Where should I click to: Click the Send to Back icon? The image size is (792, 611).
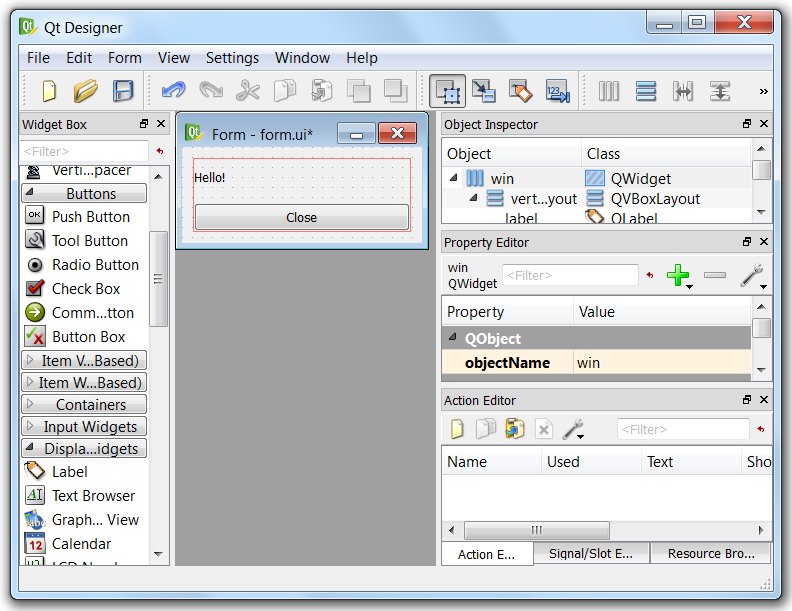point(359,91)
